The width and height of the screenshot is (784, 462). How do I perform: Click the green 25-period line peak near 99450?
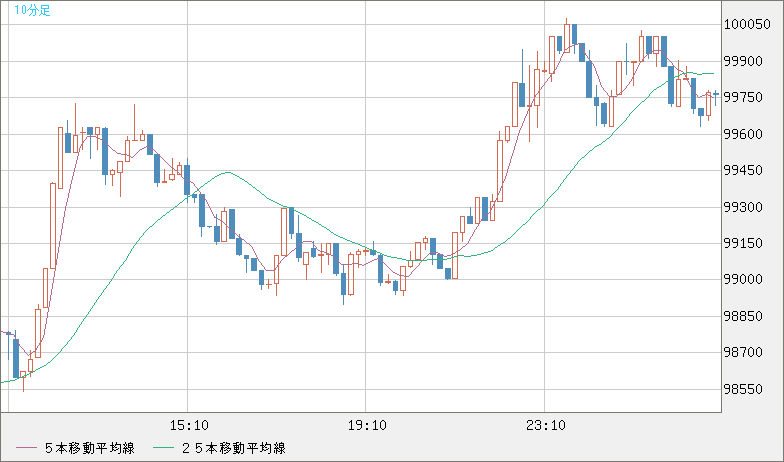point(228,172)
